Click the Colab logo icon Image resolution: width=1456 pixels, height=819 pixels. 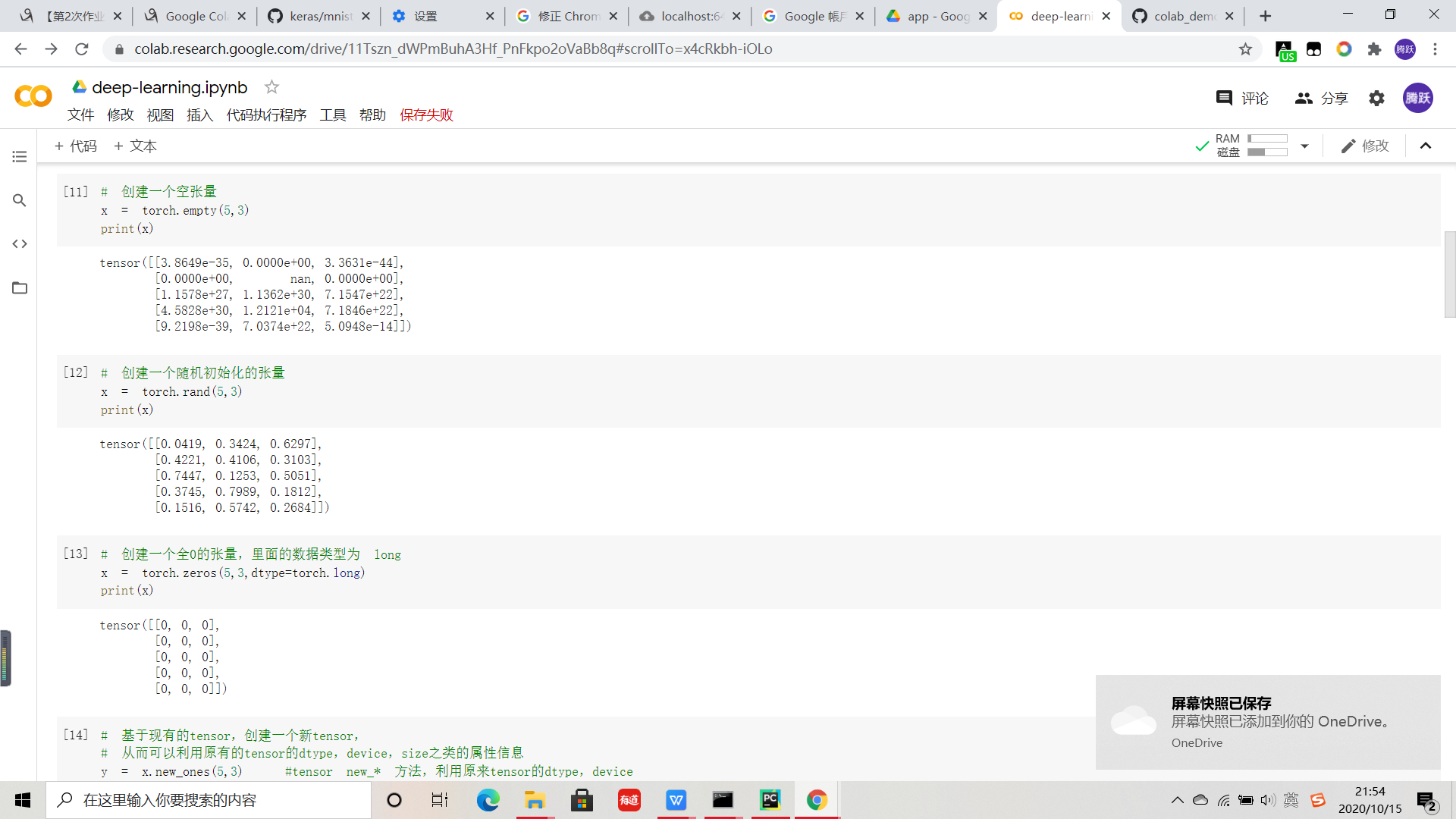(33, 96)
